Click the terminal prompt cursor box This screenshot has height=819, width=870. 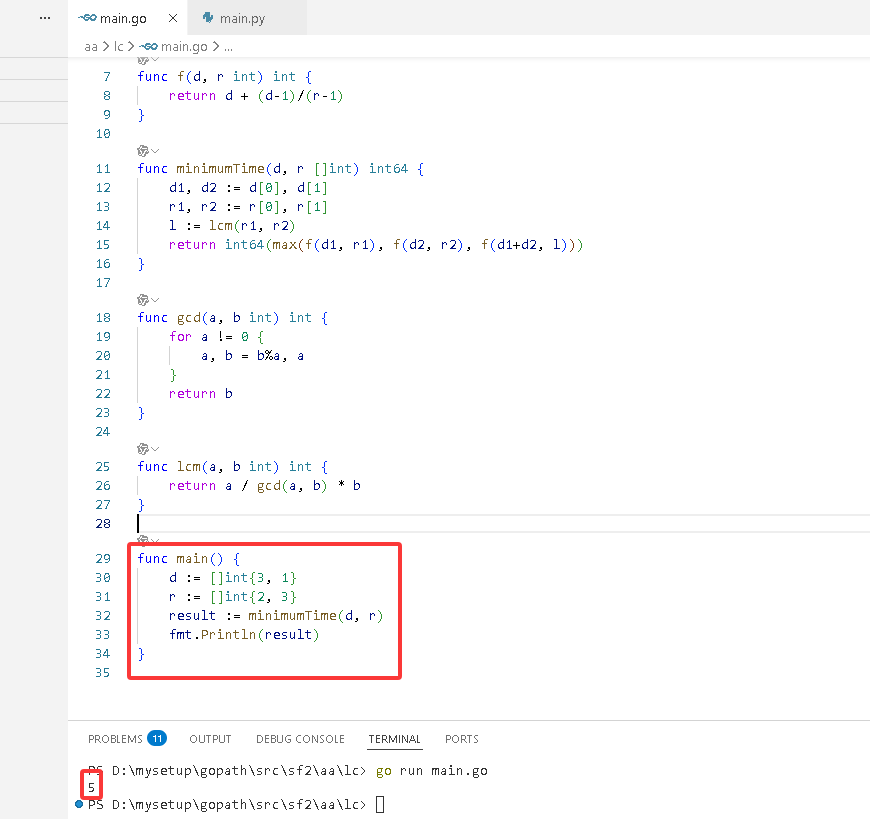coord(380,804)
